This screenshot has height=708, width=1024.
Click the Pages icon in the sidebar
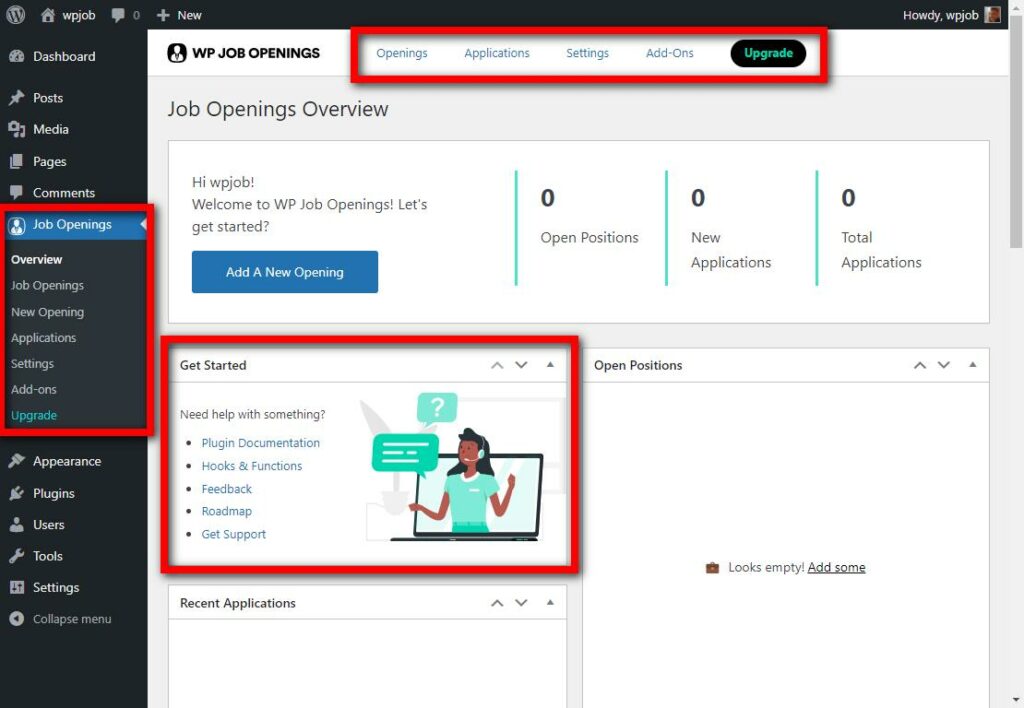17,161
